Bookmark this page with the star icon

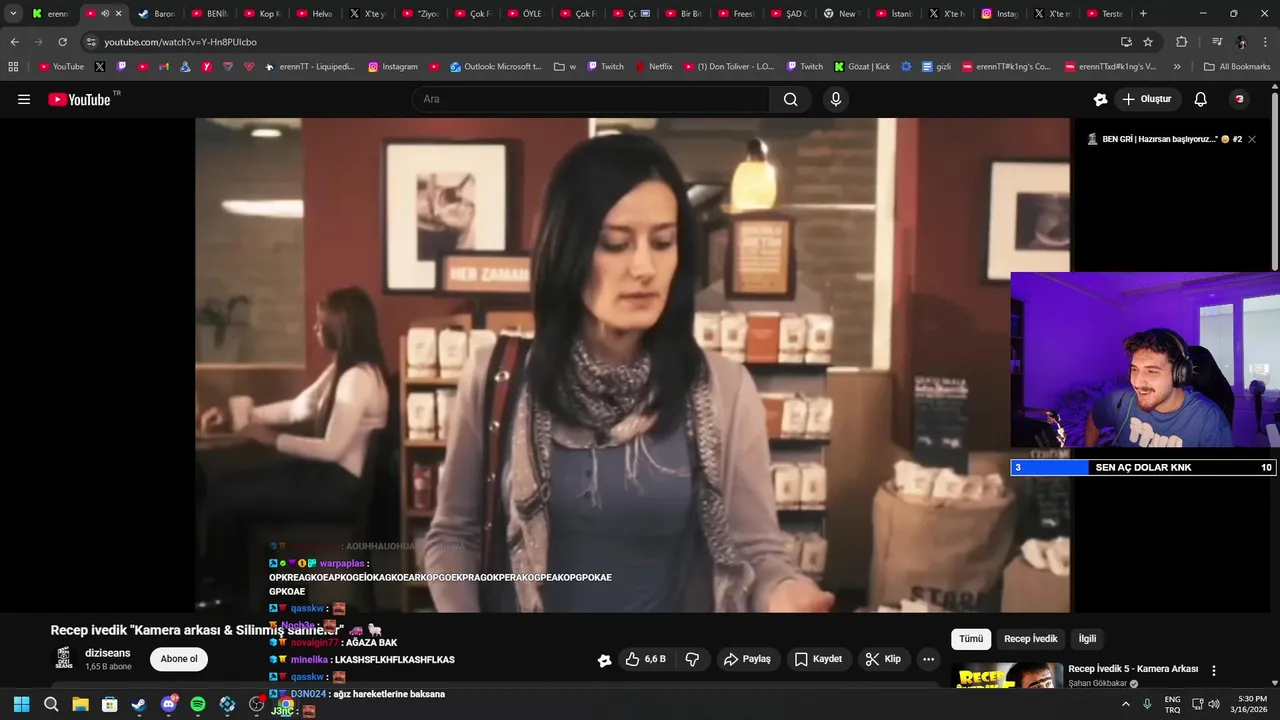tap(1148, 42)
